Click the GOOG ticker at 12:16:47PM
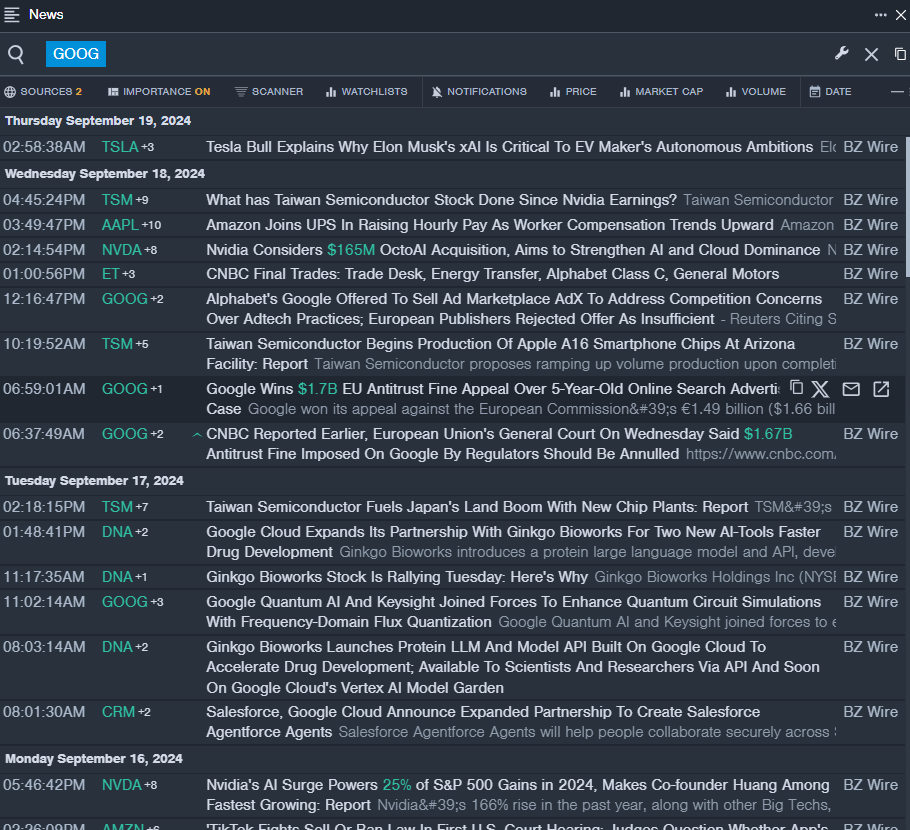The width and height of the screenshot is (910, 830). pyautogui.click(x=125, y=299)
